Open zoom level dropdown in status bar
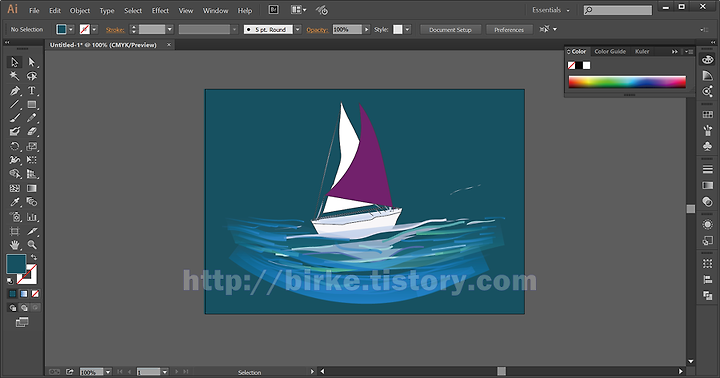This screenshot has width=720, height=378. coord(108,372)
